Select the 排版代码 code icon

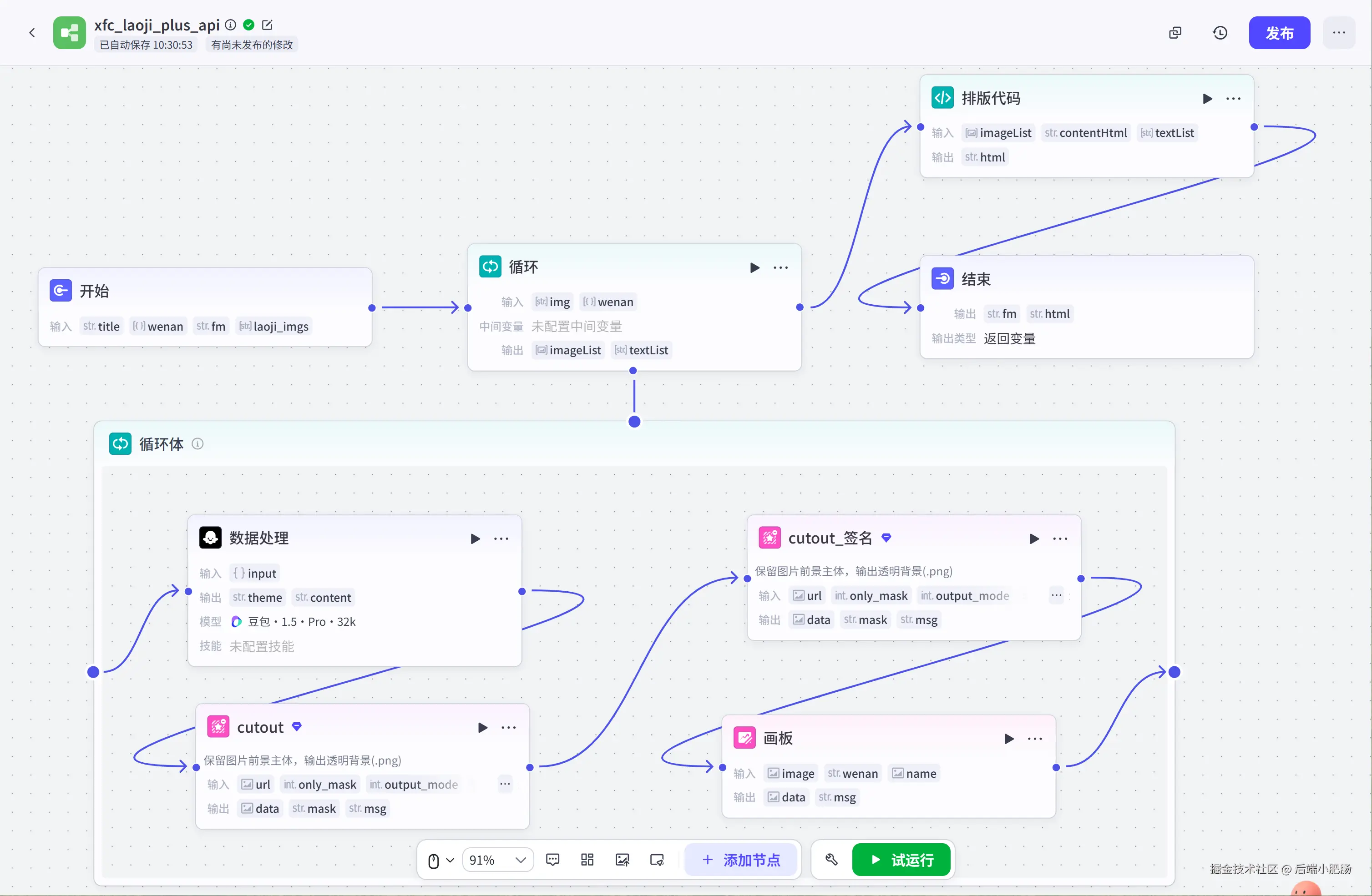coord(942,98)
